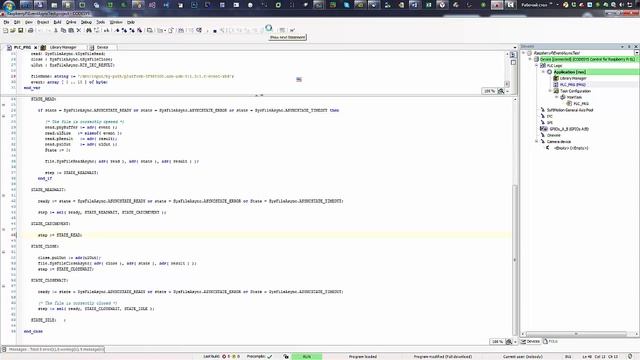640x360 pixels.
Task: Click the green RUN status indicator
Action: click(307, 356)
